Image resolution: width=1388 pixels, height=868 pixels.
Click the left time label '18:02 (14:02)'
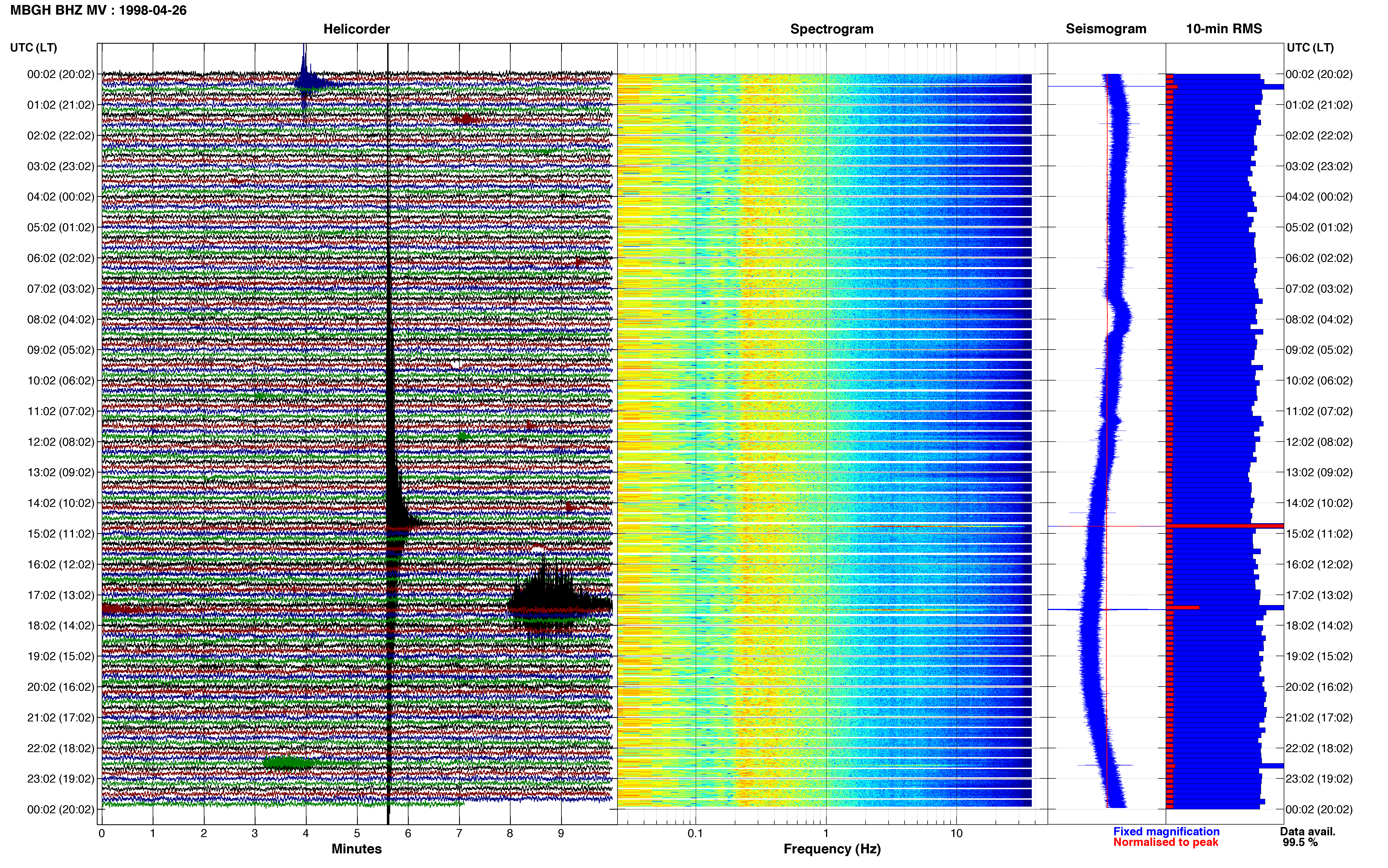60,625
